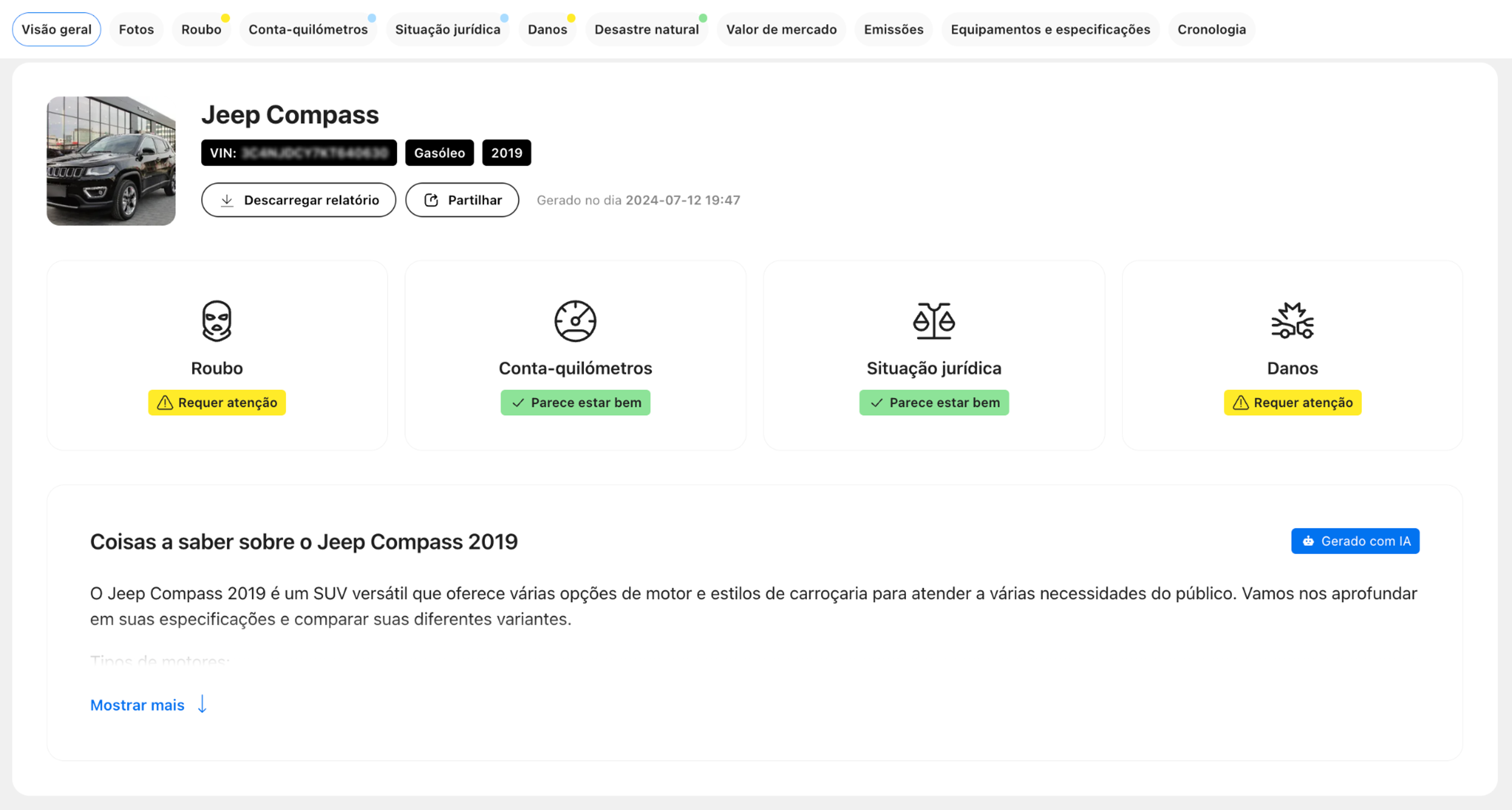The width and height of the screenshot is (1512, 810).
Task: Click the Jeep Compass car thumbnail
Action: tap(111, 161)
